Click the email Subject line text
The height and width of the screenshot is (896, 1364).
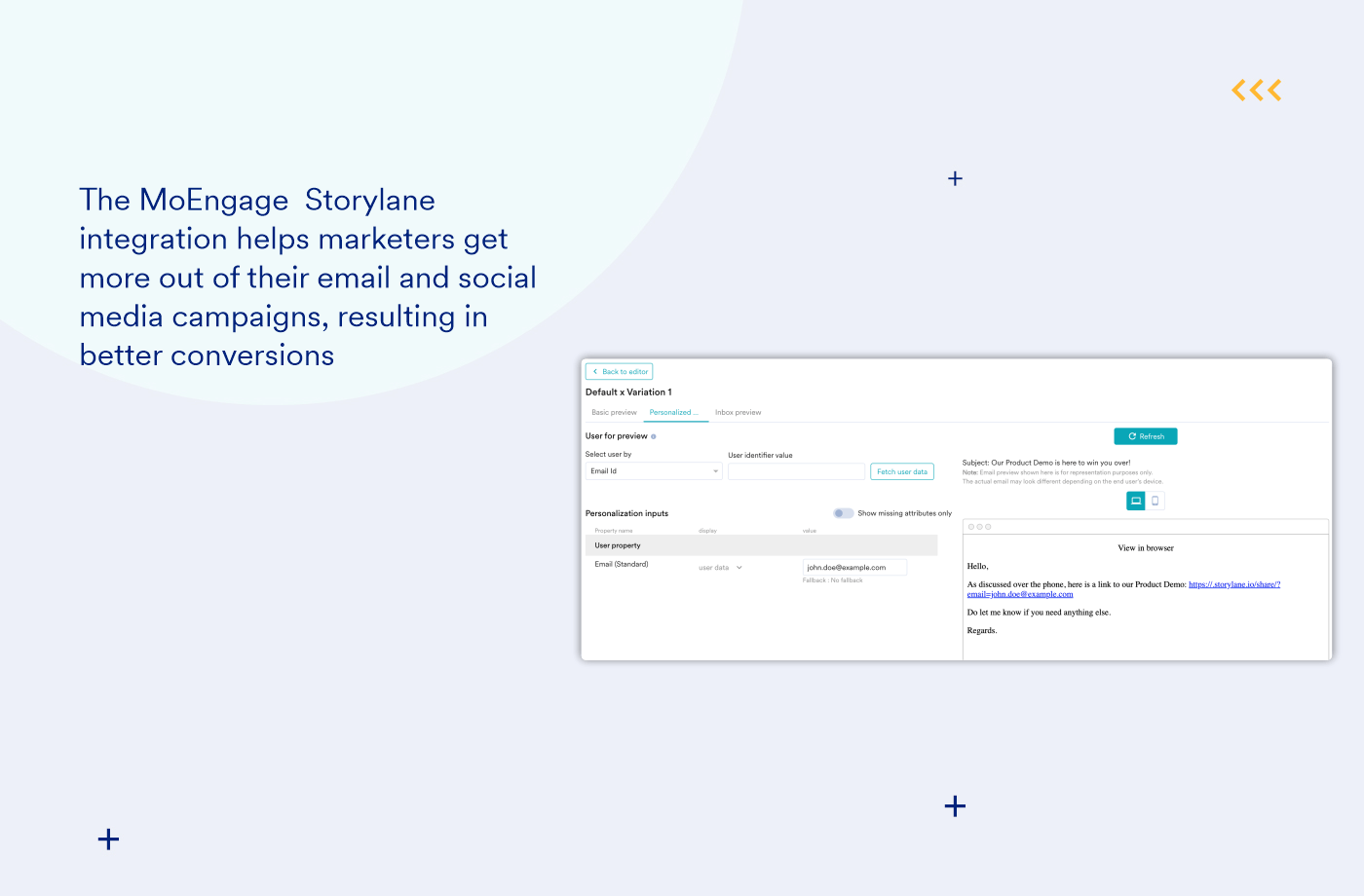pyautogui.click(x=1046, y=463)
